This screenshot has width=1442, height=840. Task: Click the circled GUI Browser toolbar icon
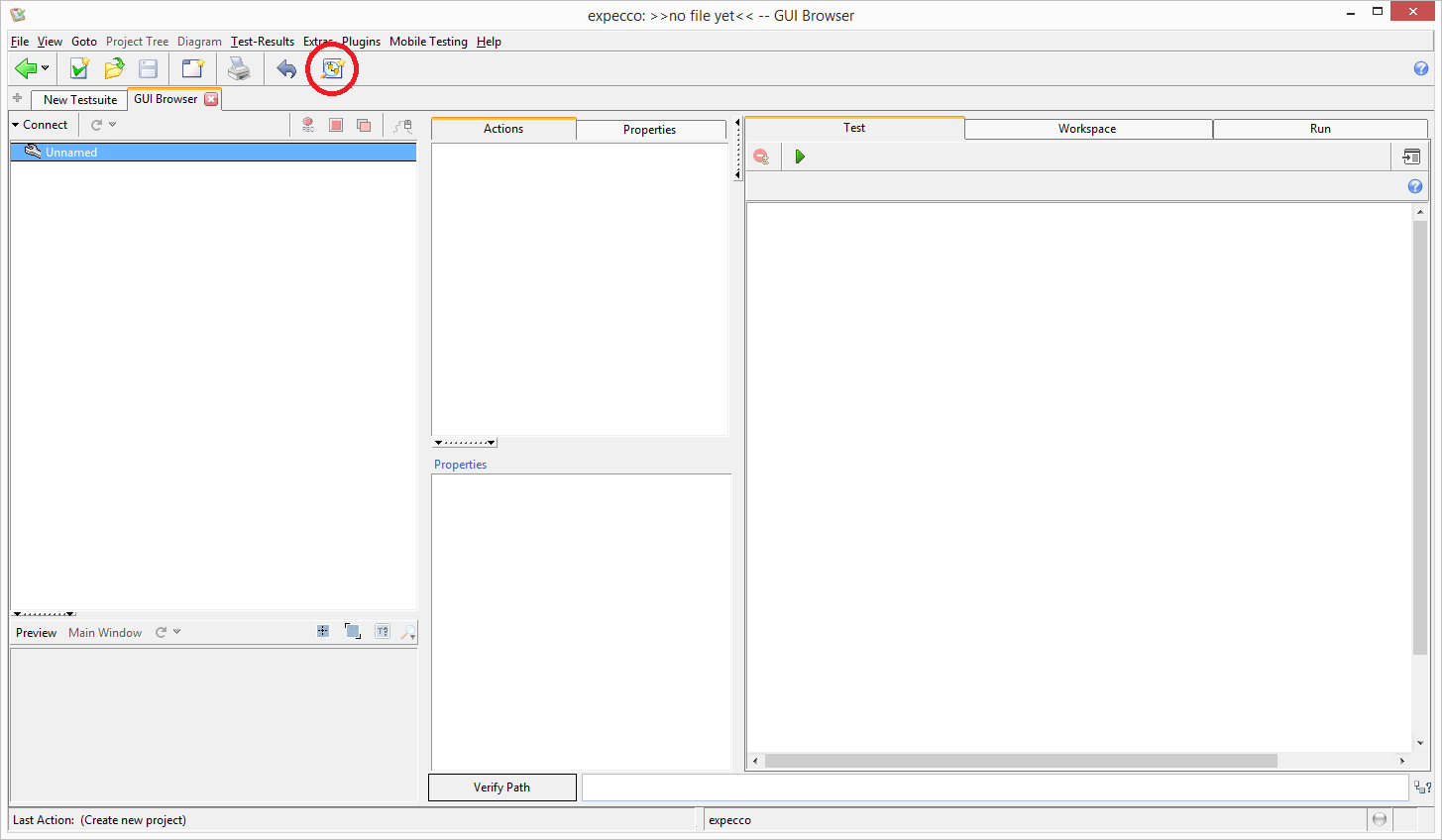[x=332, y=68]
